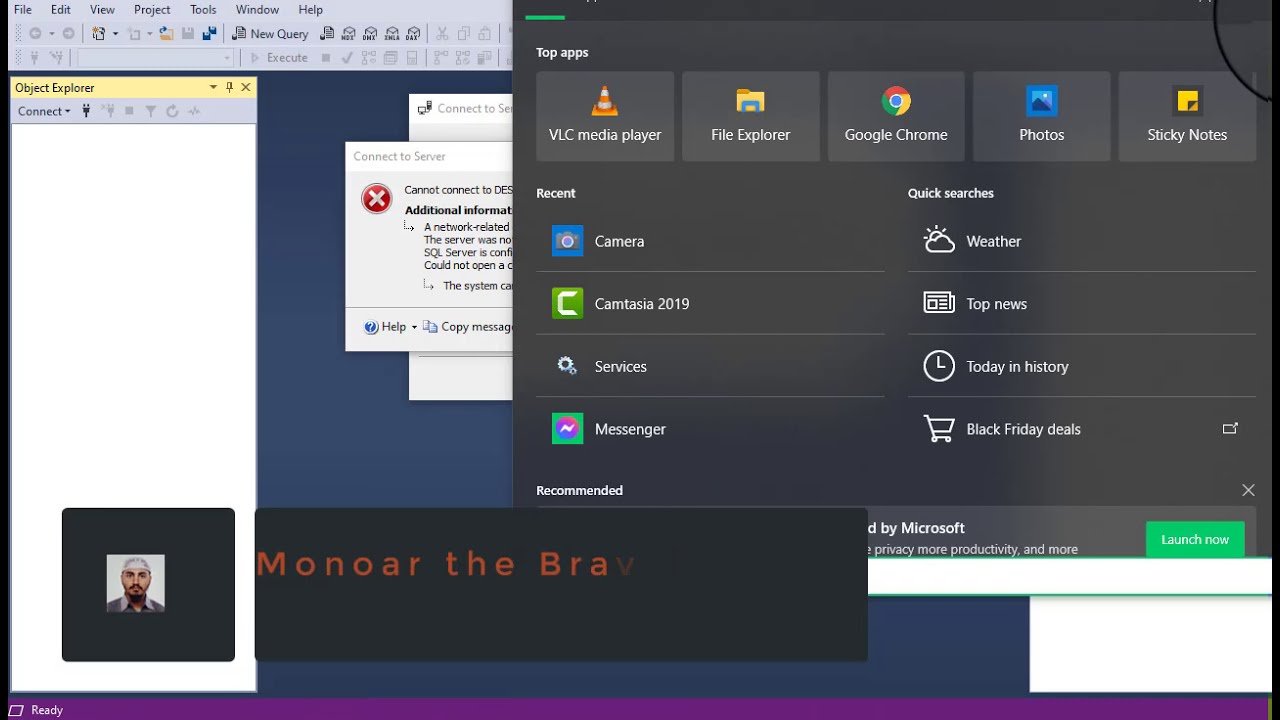The width and height of the screenshot is (1280, 720).
Task: Open the VLC media player app tile
Action: [605, 116]
